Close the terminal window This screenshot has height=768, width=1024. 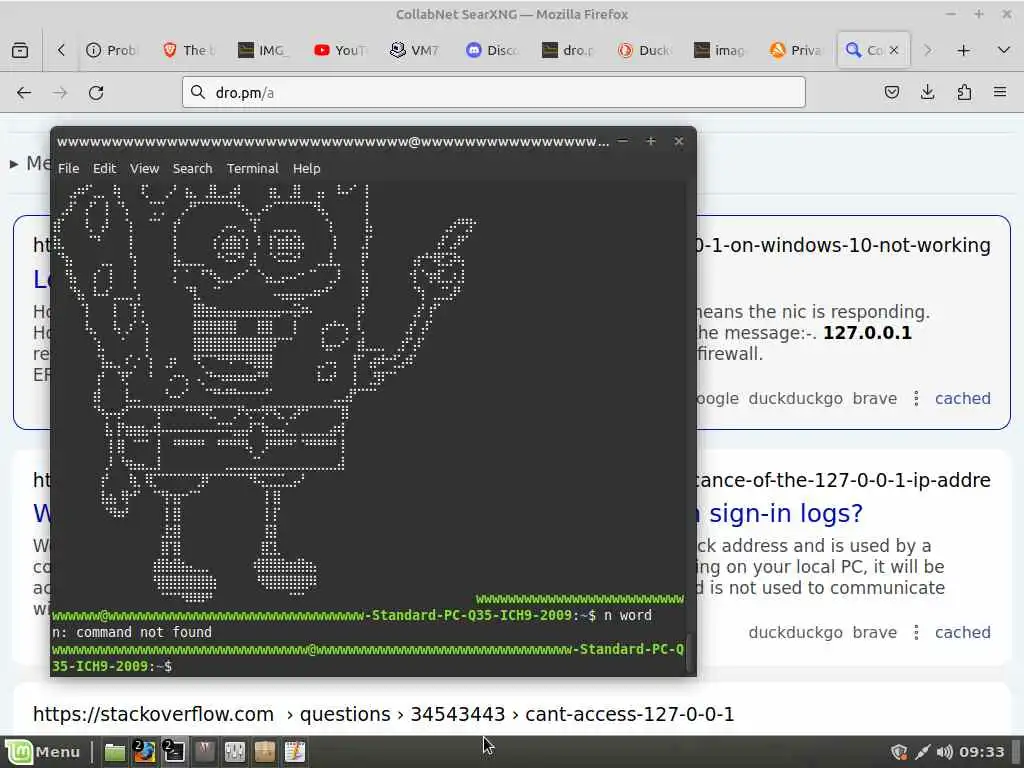[x=679, y=141]
